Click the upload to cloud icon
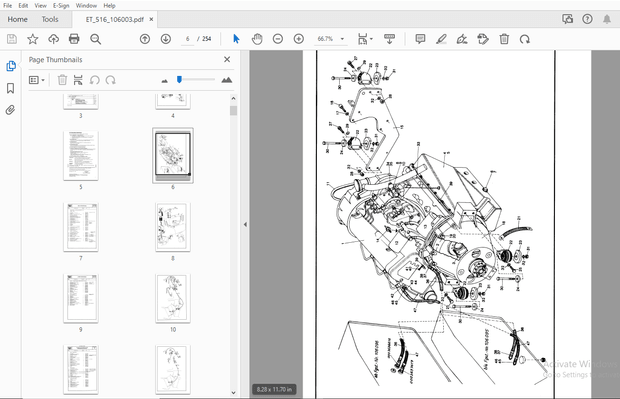 click(53, 39)
